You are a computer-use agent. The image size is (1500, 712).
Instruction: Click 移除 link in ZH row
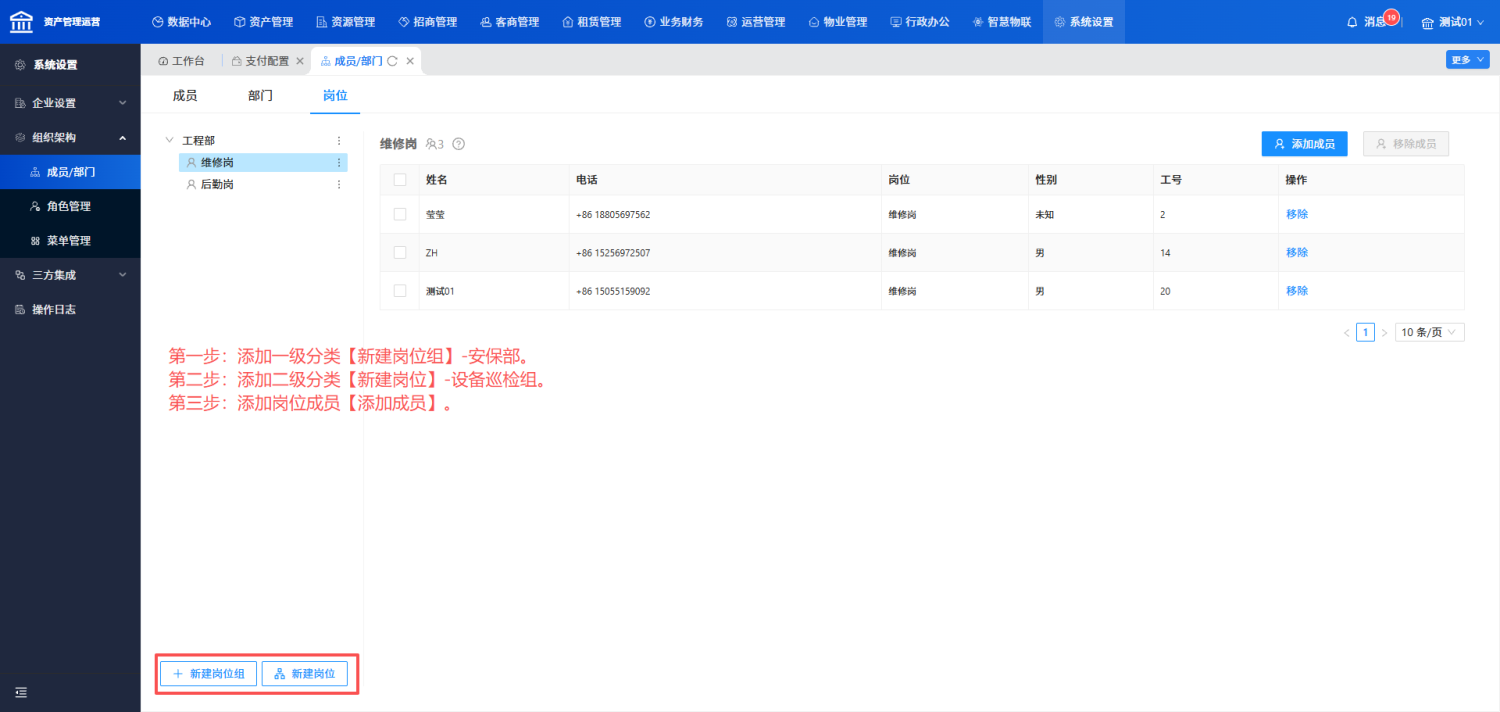(1297, 253)
